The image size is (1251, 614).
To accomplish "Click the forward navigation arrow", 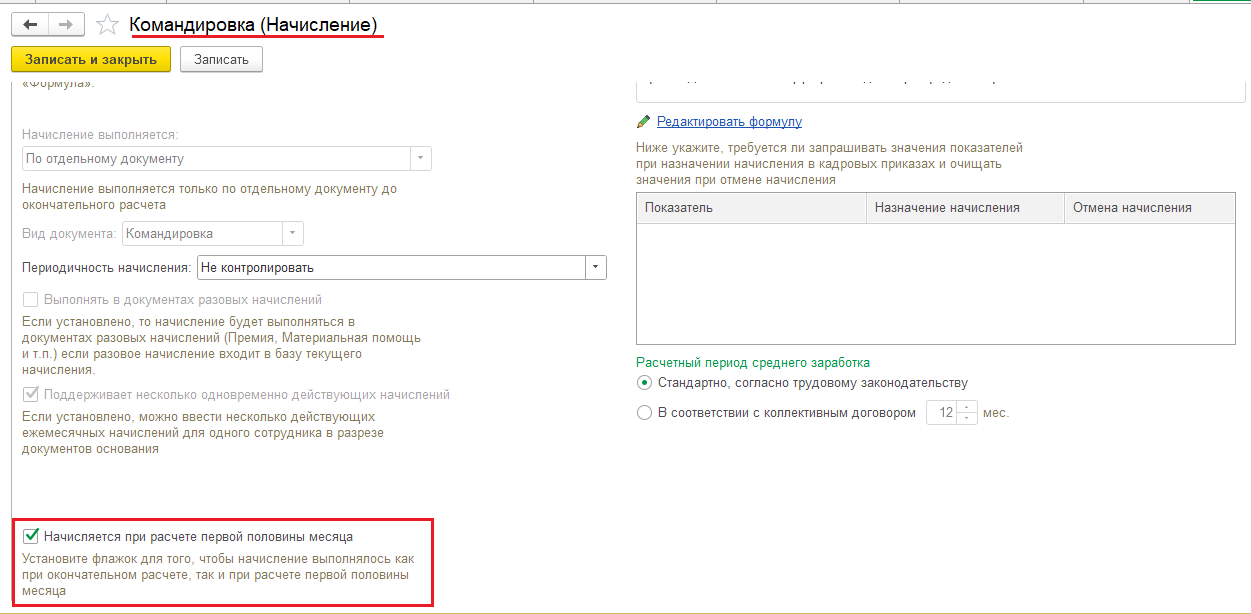I will coord(67,24).
